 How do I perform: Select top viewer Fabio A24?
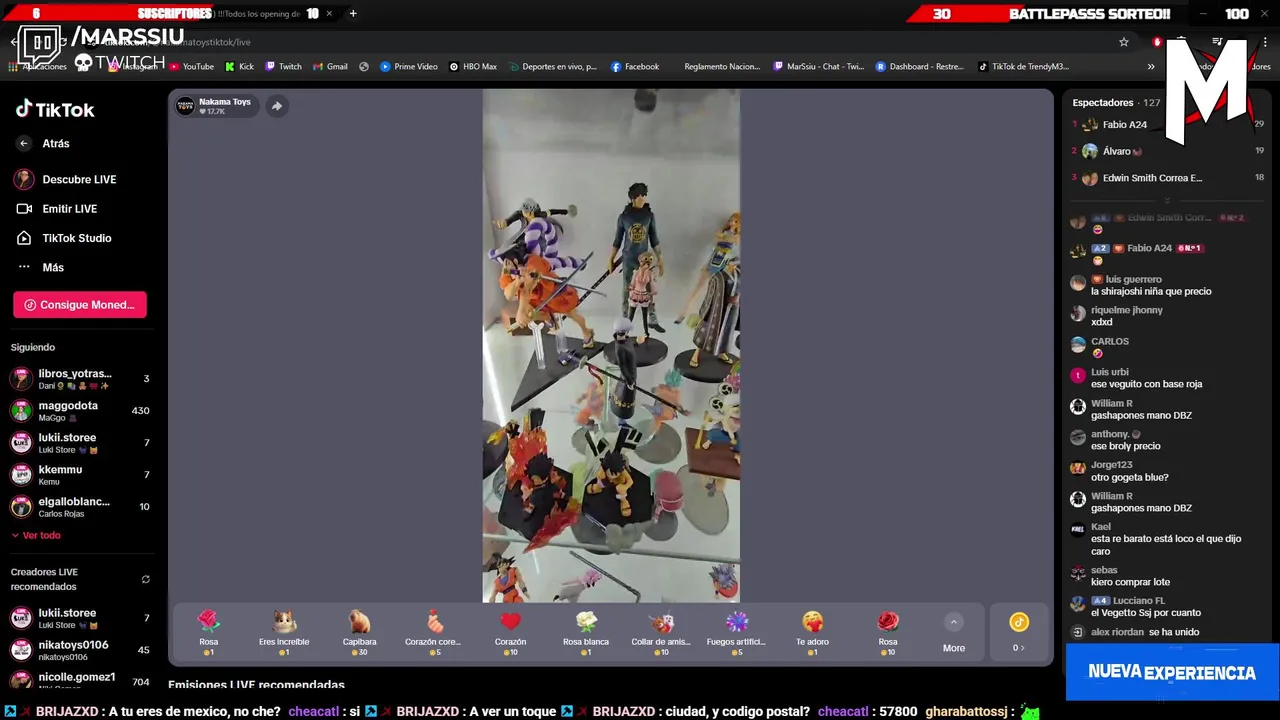[1125, 125]
